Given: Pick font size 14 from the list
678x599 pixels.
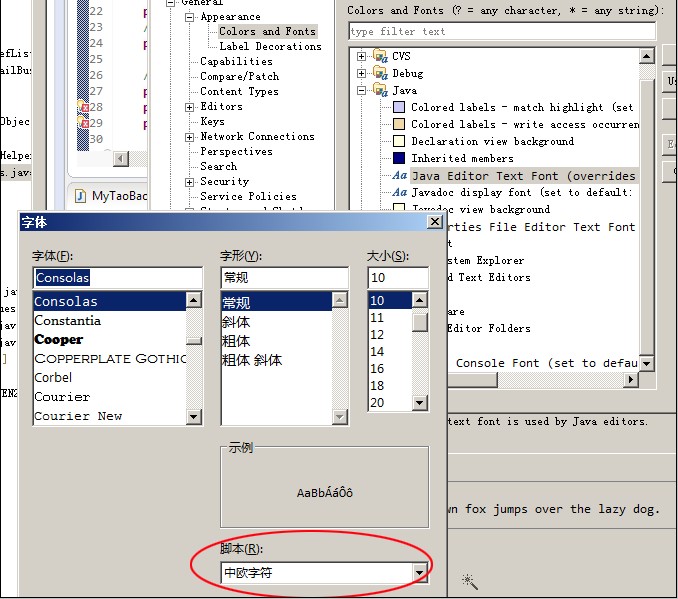Looking at the screenshot, I should (377, 352).
